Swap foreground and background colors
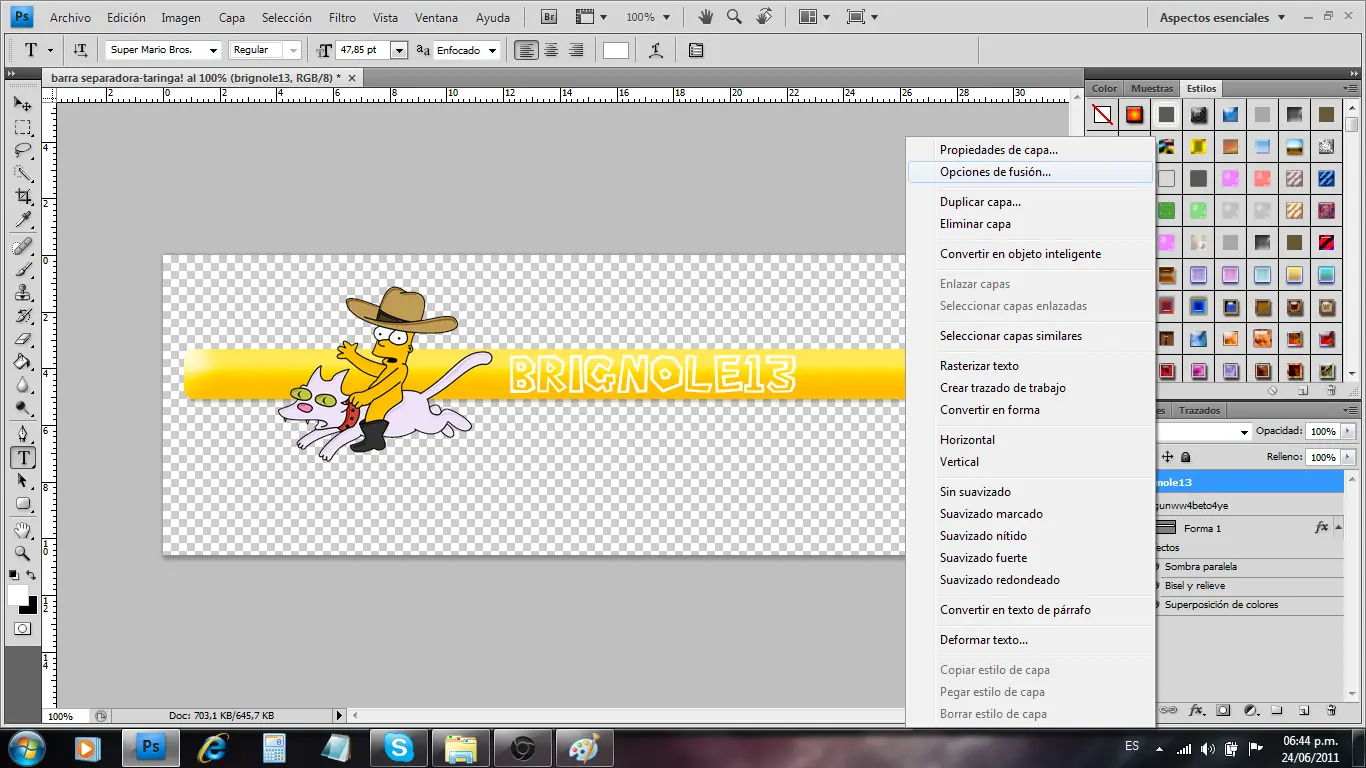 pyautogui.click(x=31, y=575)
